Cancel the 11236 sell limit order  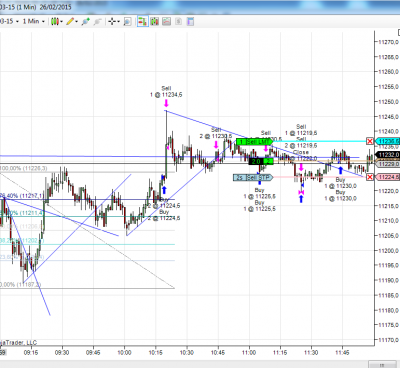click(x=370, y=141)
